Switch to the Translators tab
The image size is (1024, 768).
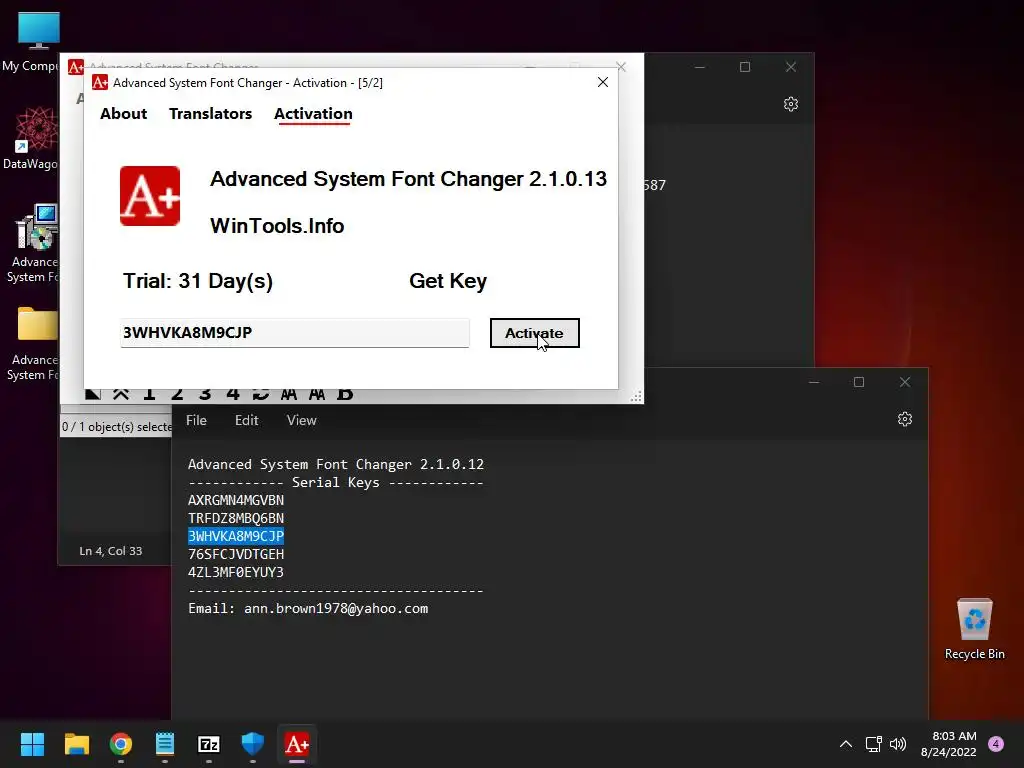pyautogui.click(x=210, y=114)
